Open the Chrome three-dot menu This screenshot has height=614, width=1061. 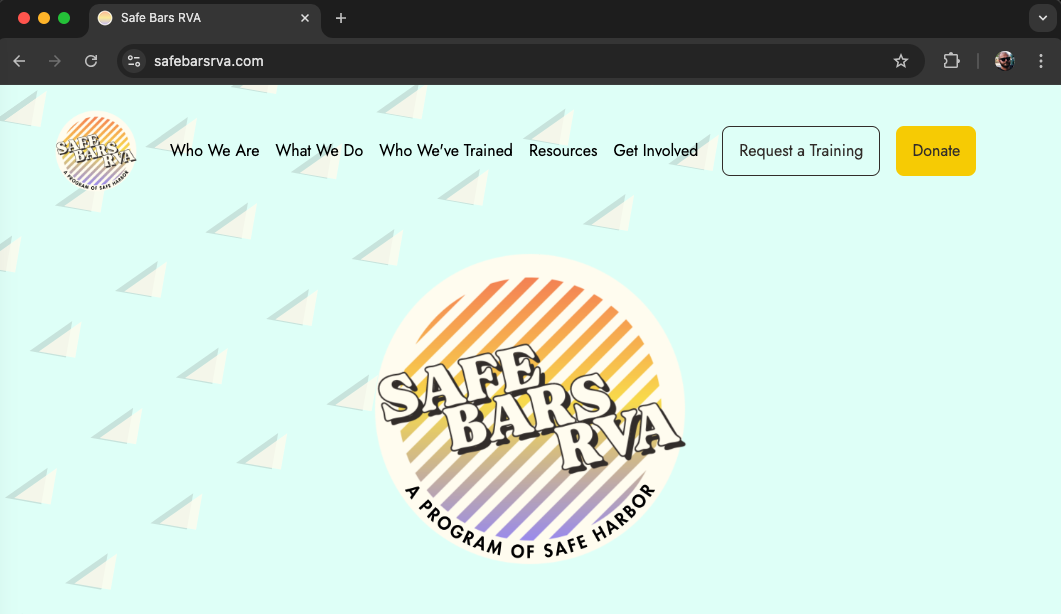(x=1041, y=61)
